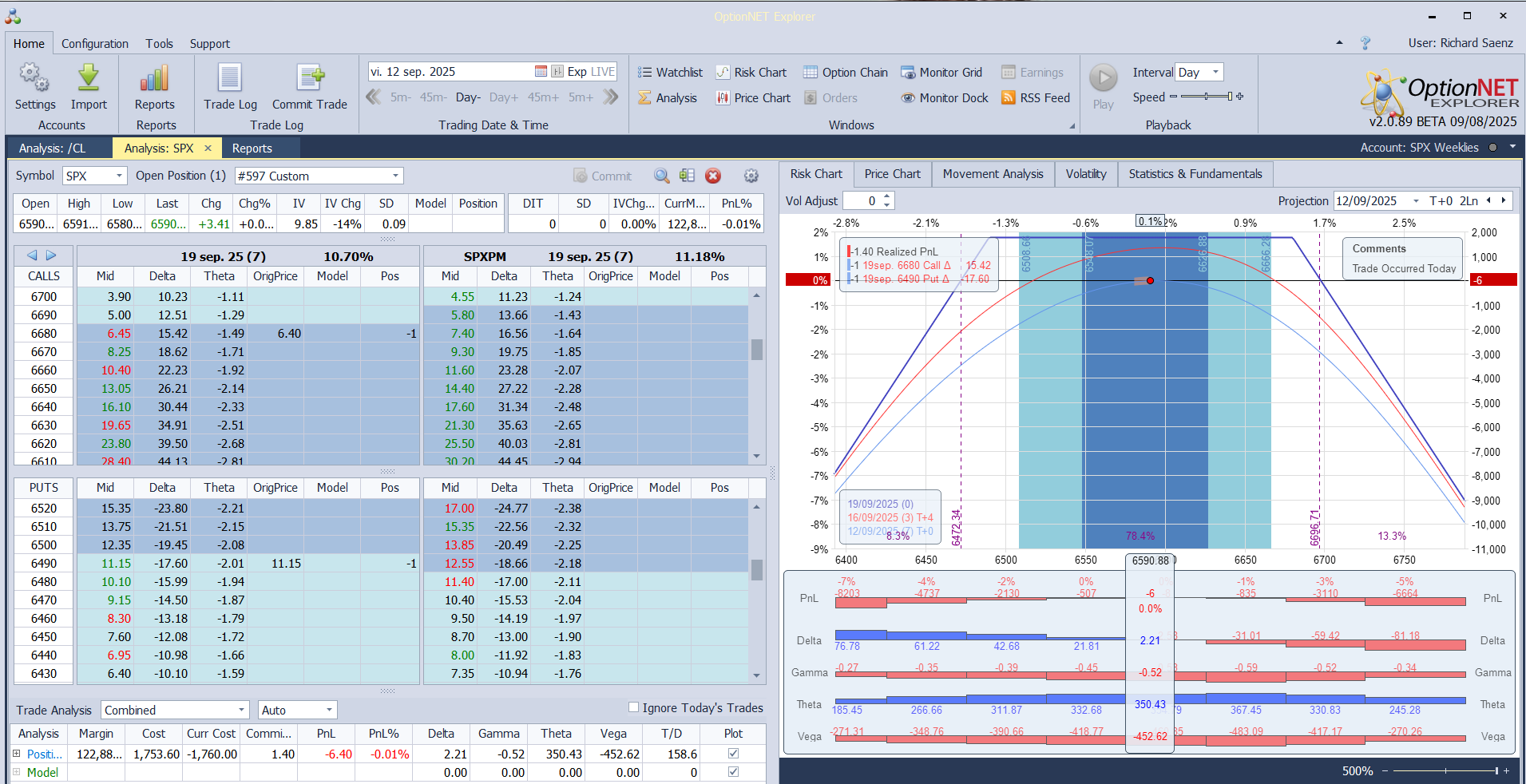Step trading date forward with double-right arrow

pos(611,97)
